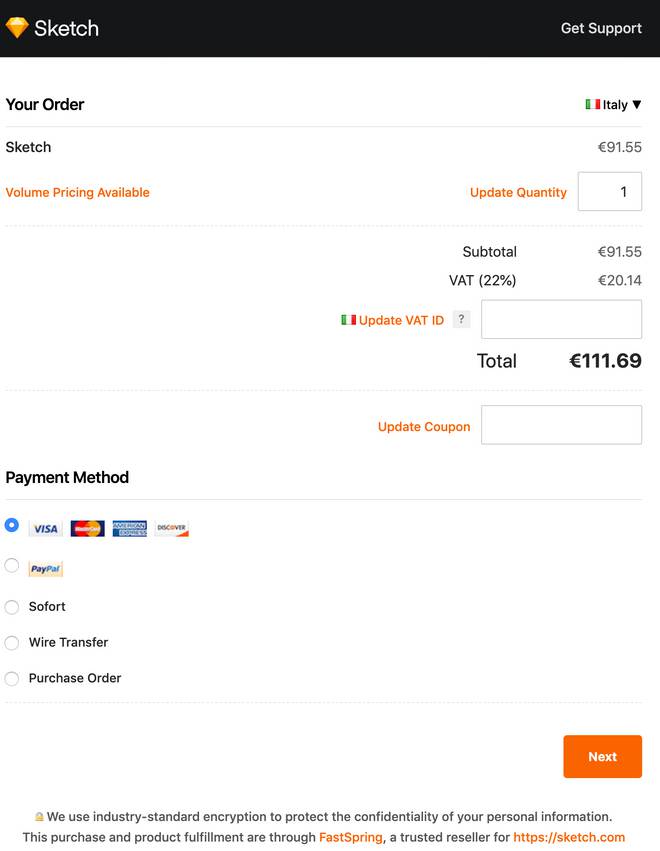The width and height of the screenshot is (660, 851).
Task: Select Sofort as payment method
Action: 12,607
